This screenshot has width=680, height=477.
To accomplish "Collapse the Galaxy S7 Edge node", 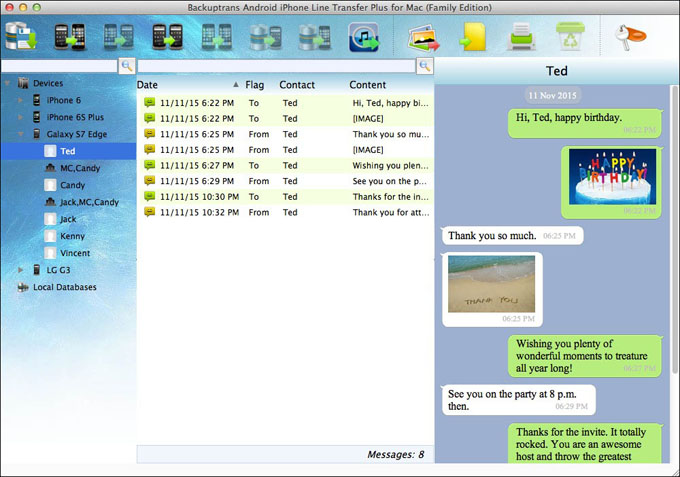I will (x=20, y=134).
